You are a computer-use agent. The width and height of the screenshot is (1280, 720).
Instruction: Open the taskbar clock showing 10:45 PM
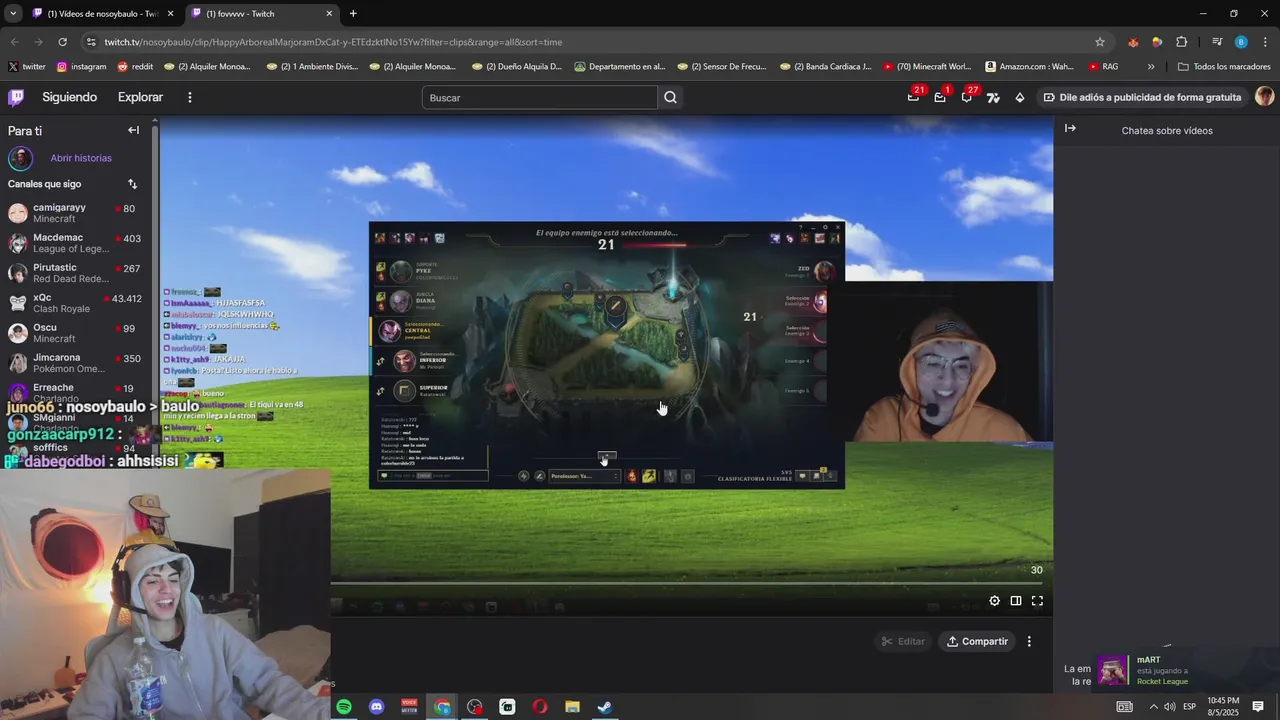pyautogui.click(x=1223, y=706)
